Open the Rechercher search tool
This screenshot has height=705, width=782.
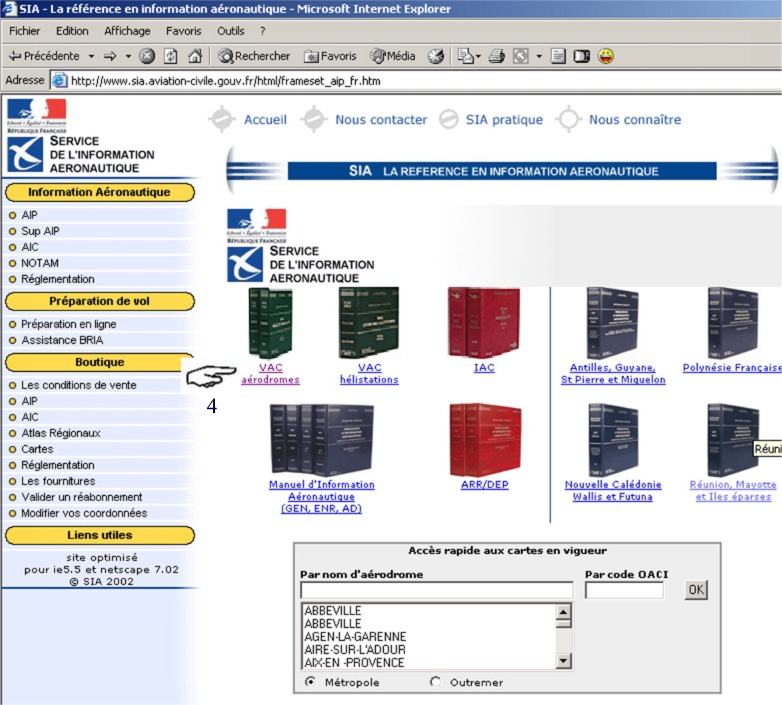point(254,56)
